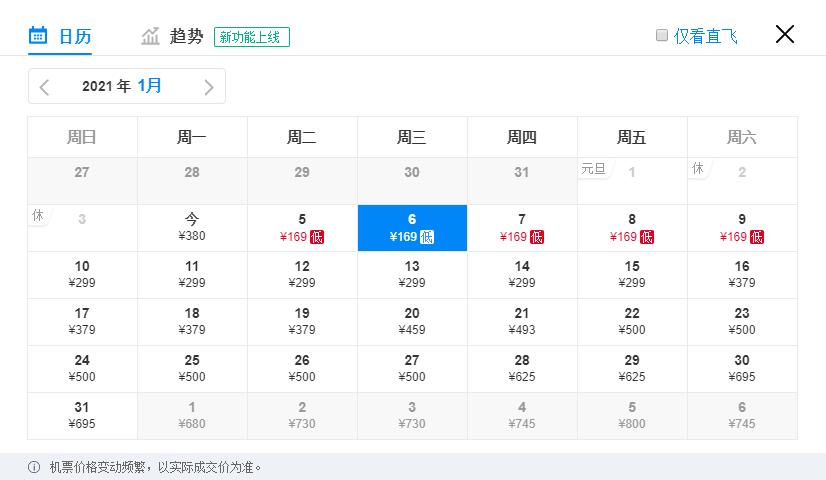Click the 新功能上线 badge
This screenshot has width=826, height=480.
coord(252,37)
